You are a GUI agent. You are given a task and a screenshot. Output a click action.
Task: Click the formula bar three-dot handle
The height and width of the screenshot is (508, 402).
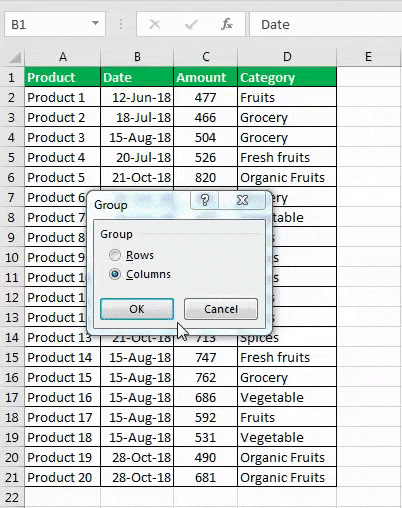[x=121, y=24]
